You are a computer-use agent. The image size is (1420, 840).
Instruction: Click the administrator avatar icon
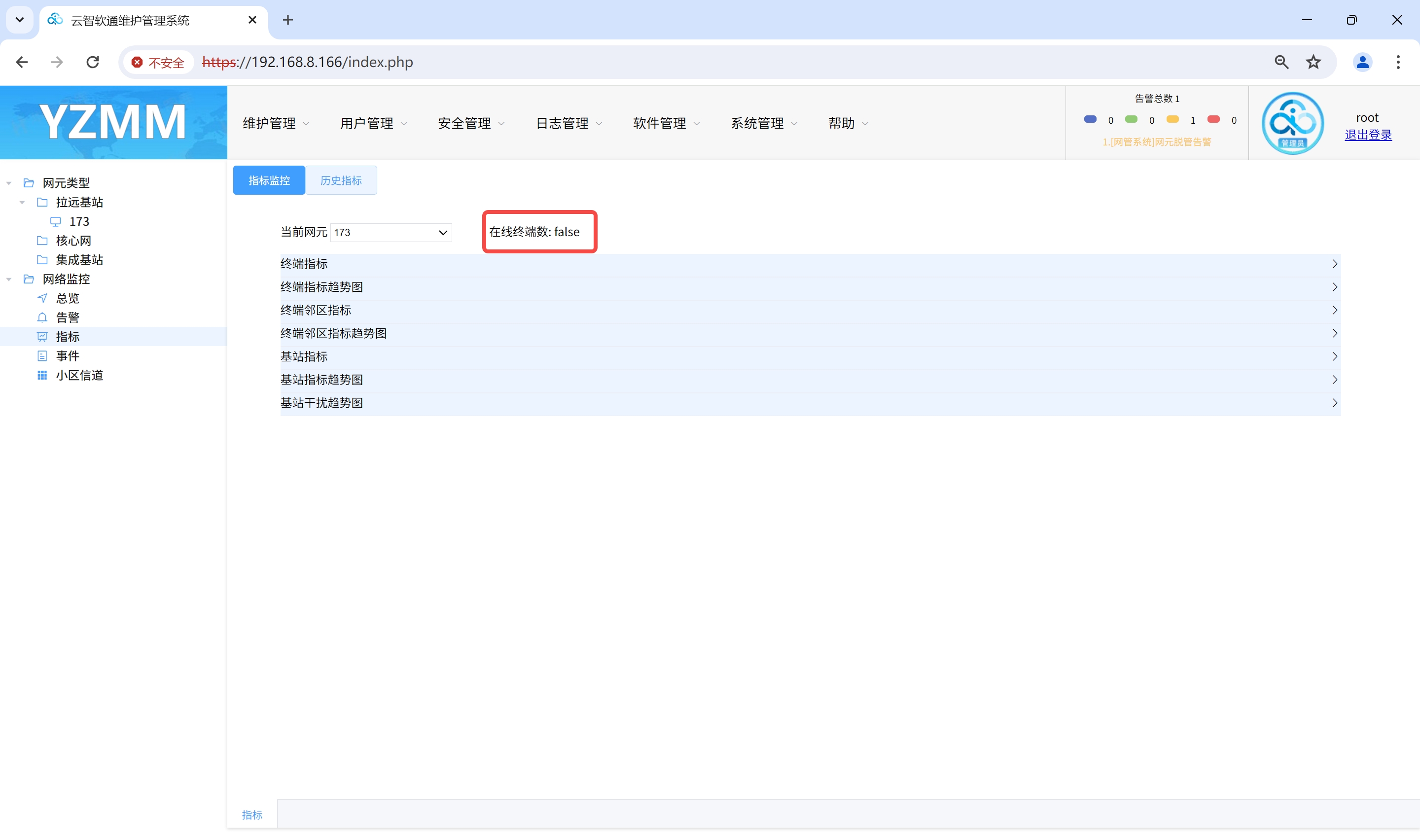1292,122
